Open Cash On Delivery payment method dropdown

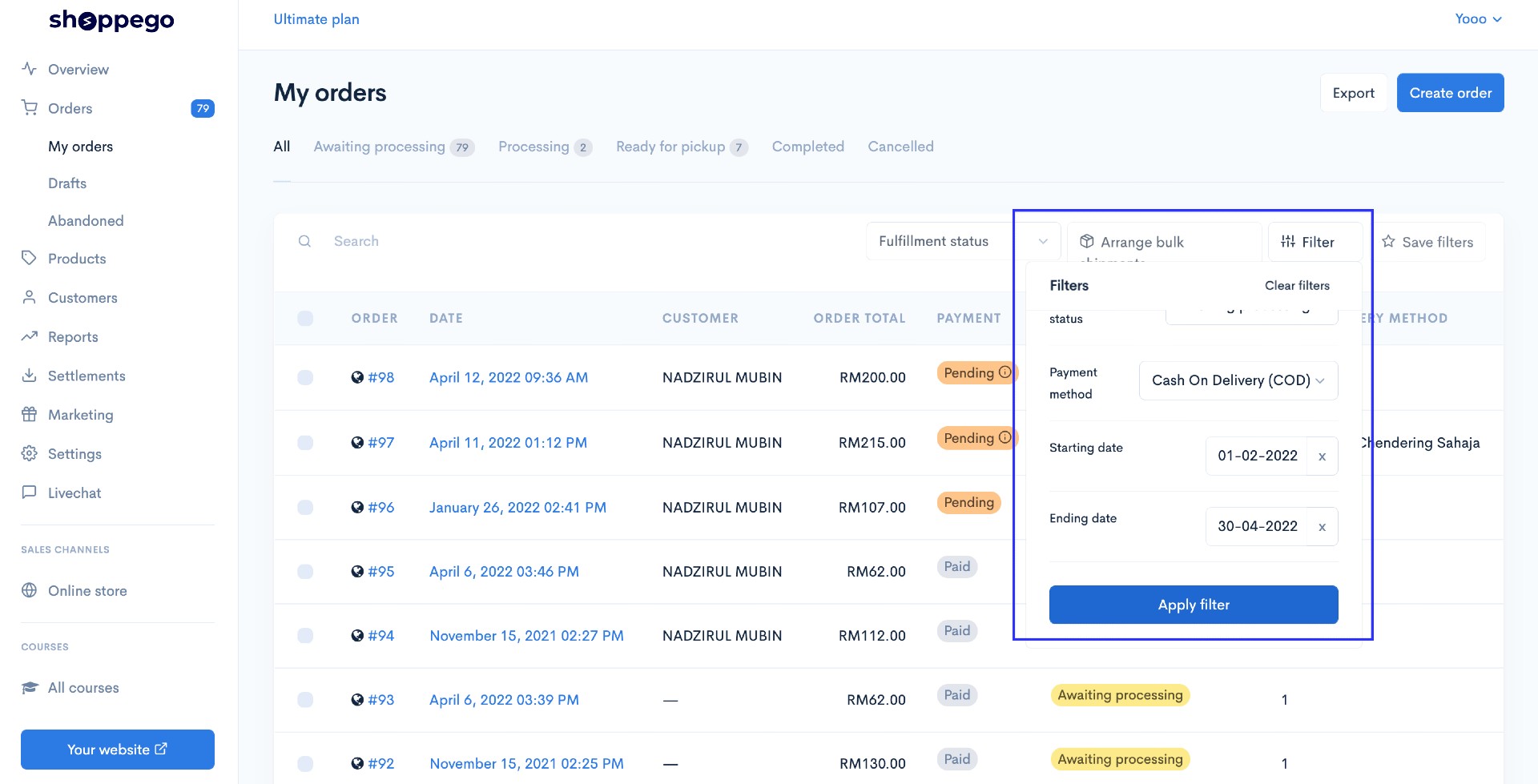tap(1238, 380)
